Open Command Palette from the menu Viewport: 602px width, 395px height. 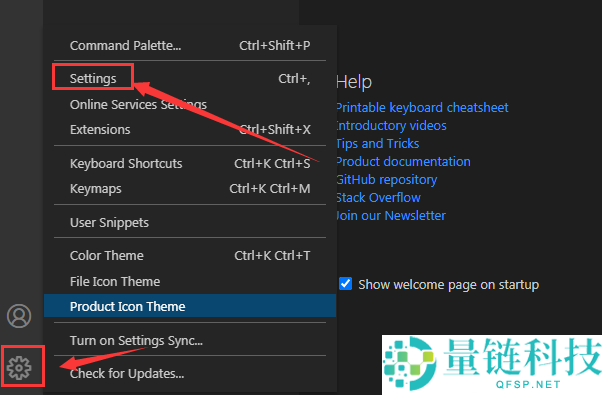(x=190, y=45)
